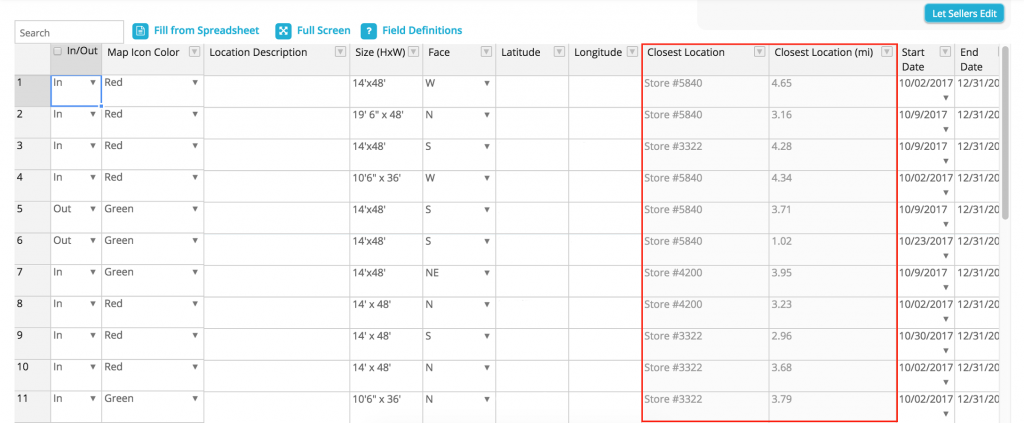The image size is (1024, 423).
Task: Open the Closest Location column filter
Action: click(x=759, y=52)
